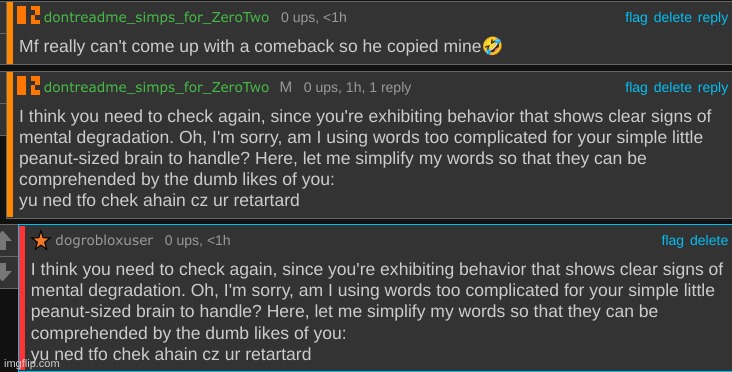Downvote dogrobloxuser's comment with the down arrow
The height and width of the screenshot is (372, 732).
(5, 272)
